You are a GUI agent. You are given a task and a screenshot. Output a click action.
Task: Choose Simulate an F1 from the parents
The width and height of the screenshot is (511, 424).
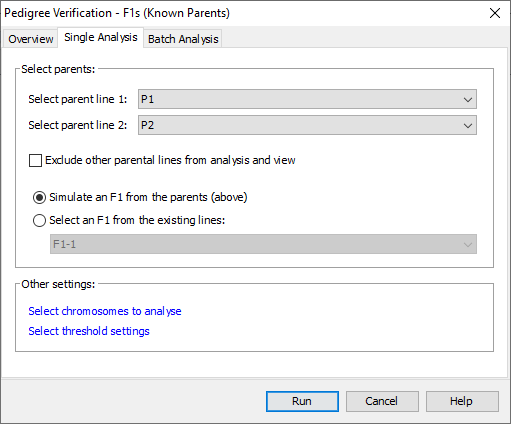coord(39,197)
